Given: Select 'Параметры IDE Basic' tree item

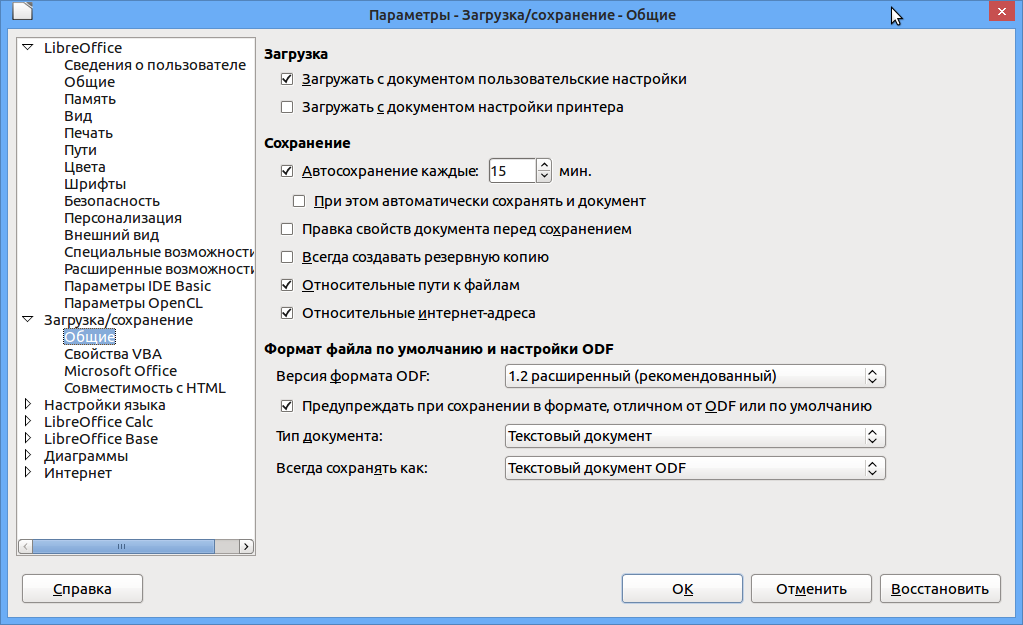Looking at the screenshot, I should point(138,285).
